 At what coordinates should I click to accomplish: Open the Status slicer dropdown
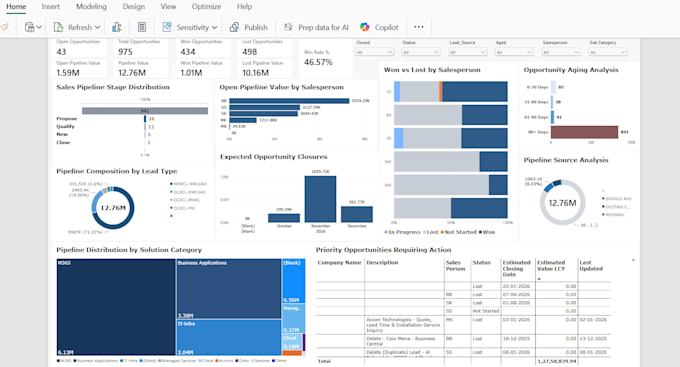(x=421, y=52)
